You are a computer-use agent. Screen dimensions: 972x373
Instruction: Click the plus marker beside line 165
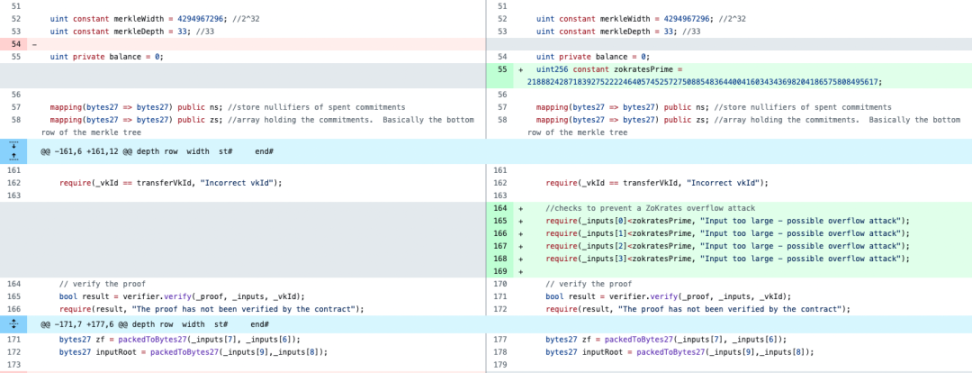(x=521, y=221)
